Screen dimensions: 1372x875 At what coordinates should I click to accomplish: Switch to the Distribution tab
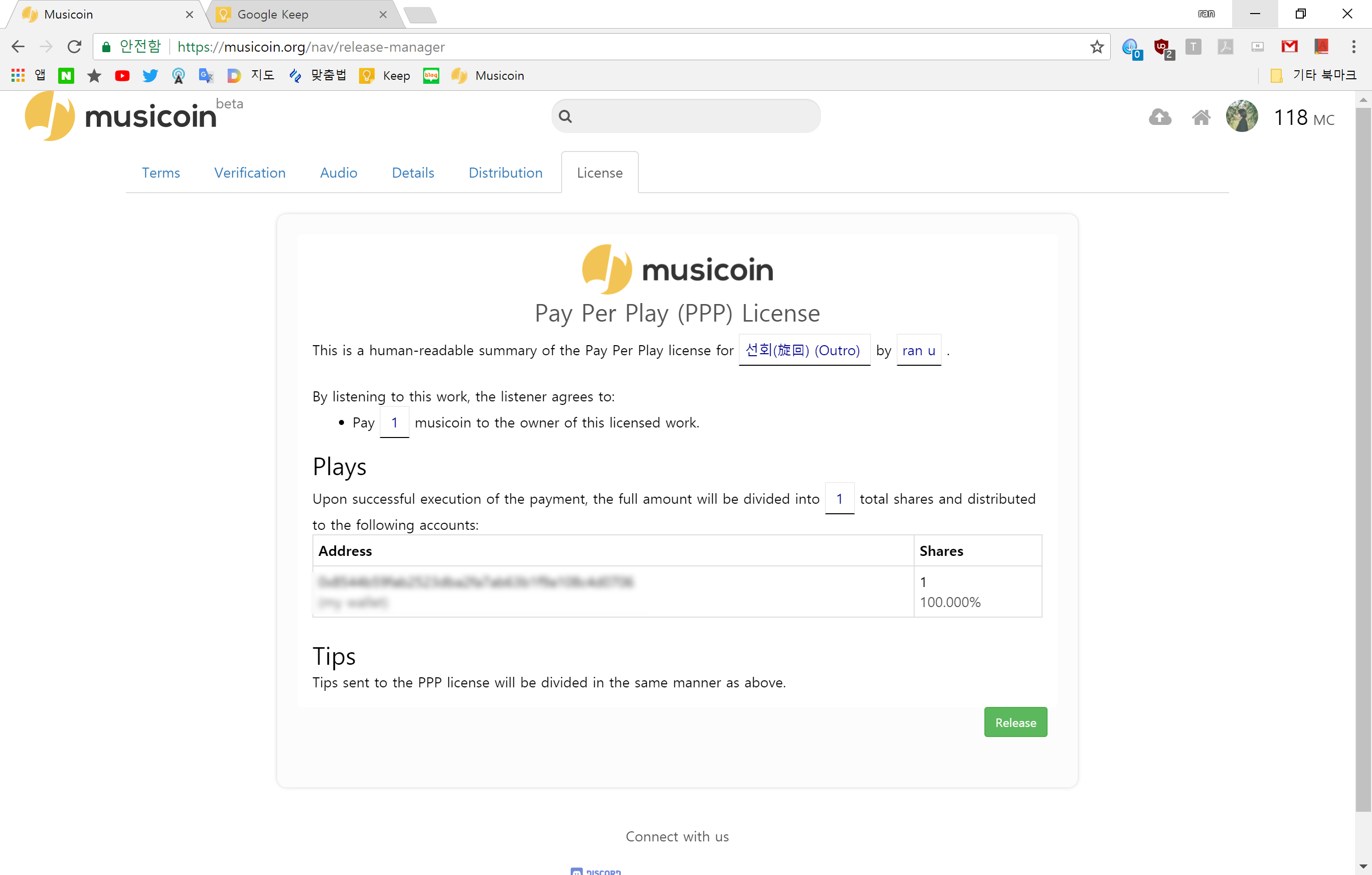coord(505,173)
